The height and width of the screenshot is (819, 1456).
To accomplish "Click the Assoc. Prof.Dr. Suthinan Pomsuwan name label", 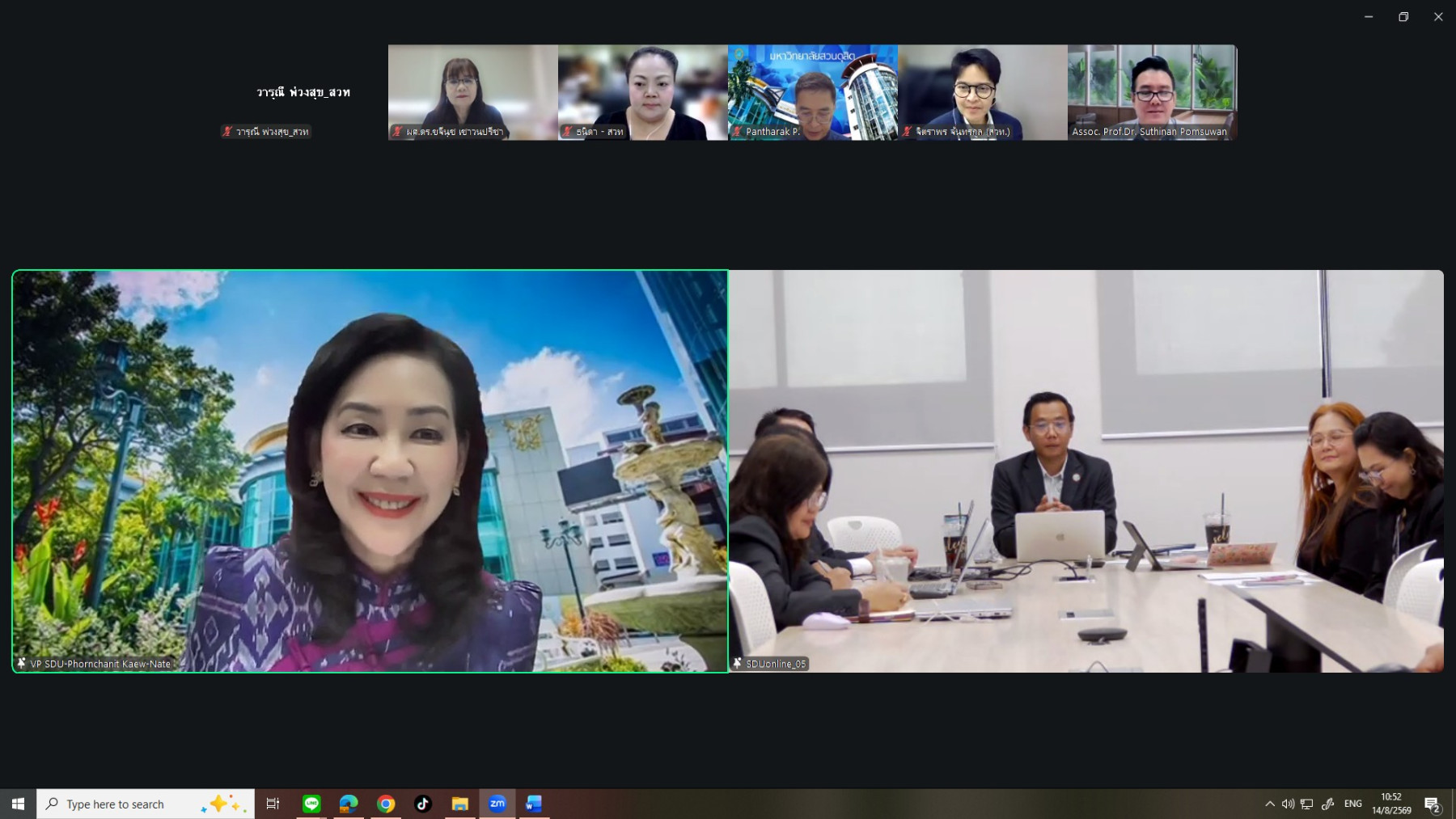I will (1149, 132).
